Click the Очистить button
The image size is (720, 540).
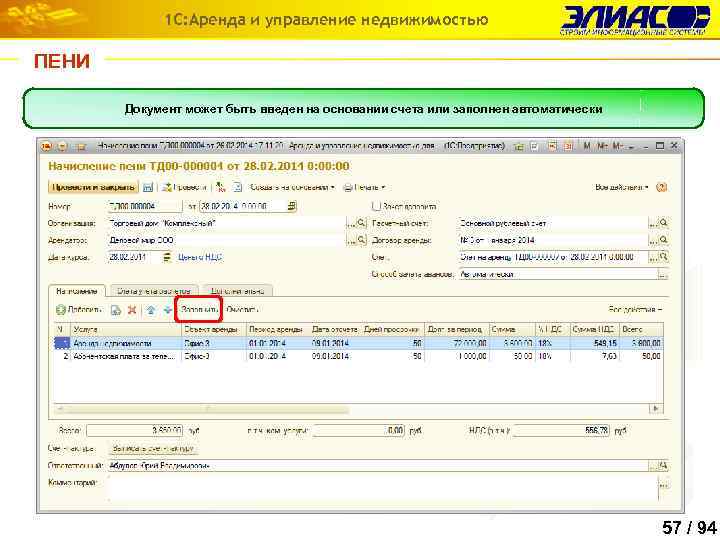coord(242,310)
